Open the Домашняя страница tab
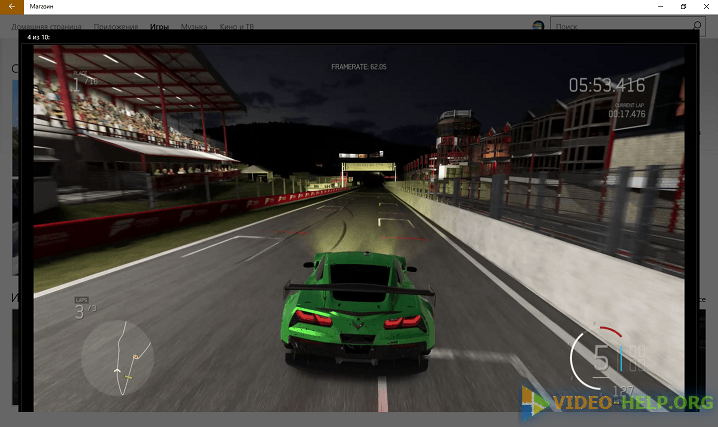Image resolution: width=718 pixels, height=427 pixels. [47, 27]
